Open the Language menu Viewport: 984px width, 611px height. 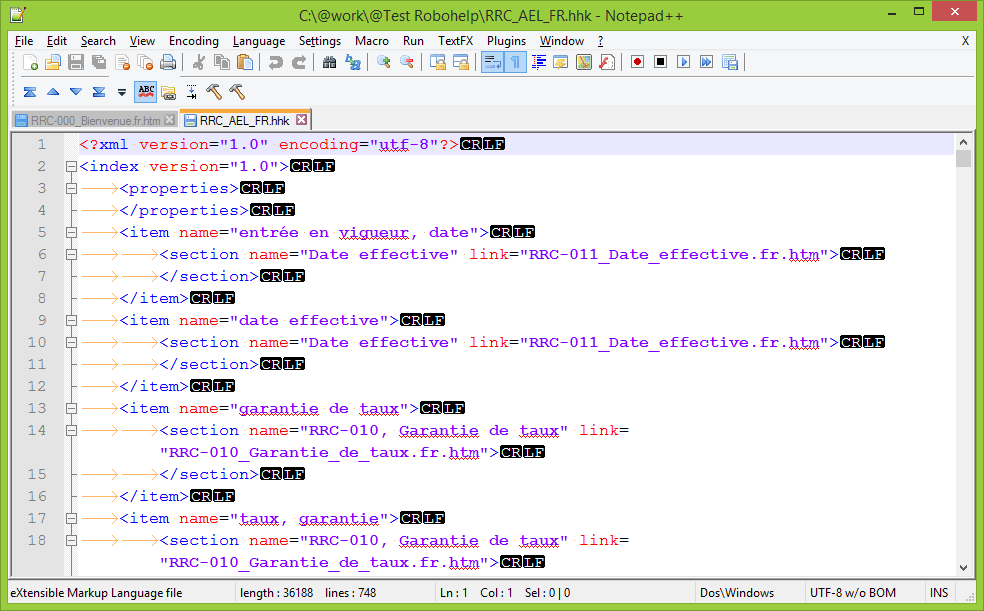(259, 41)
